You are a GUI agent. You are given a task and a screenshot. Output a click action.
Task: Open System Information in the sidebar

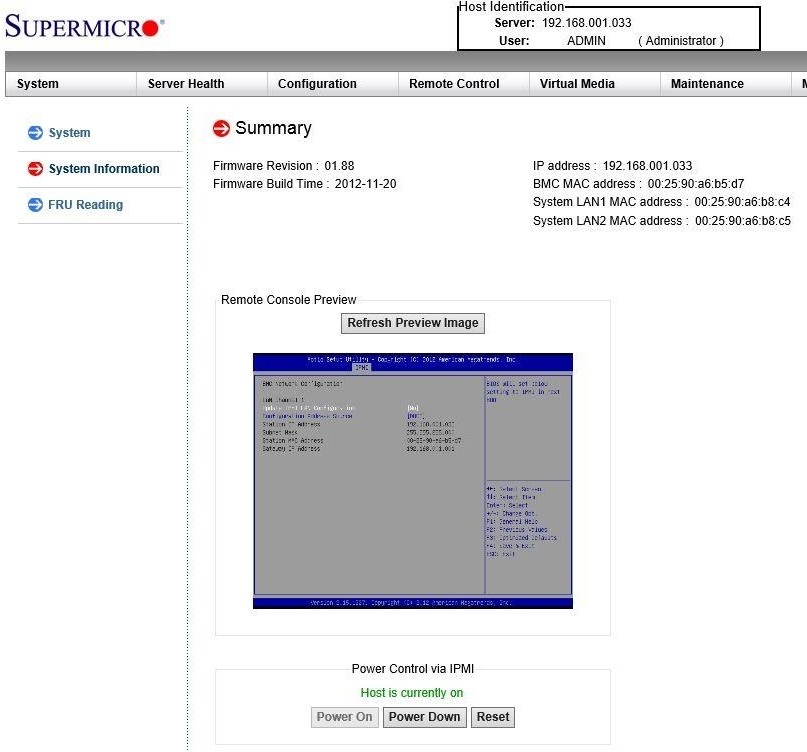coord(104,169)
